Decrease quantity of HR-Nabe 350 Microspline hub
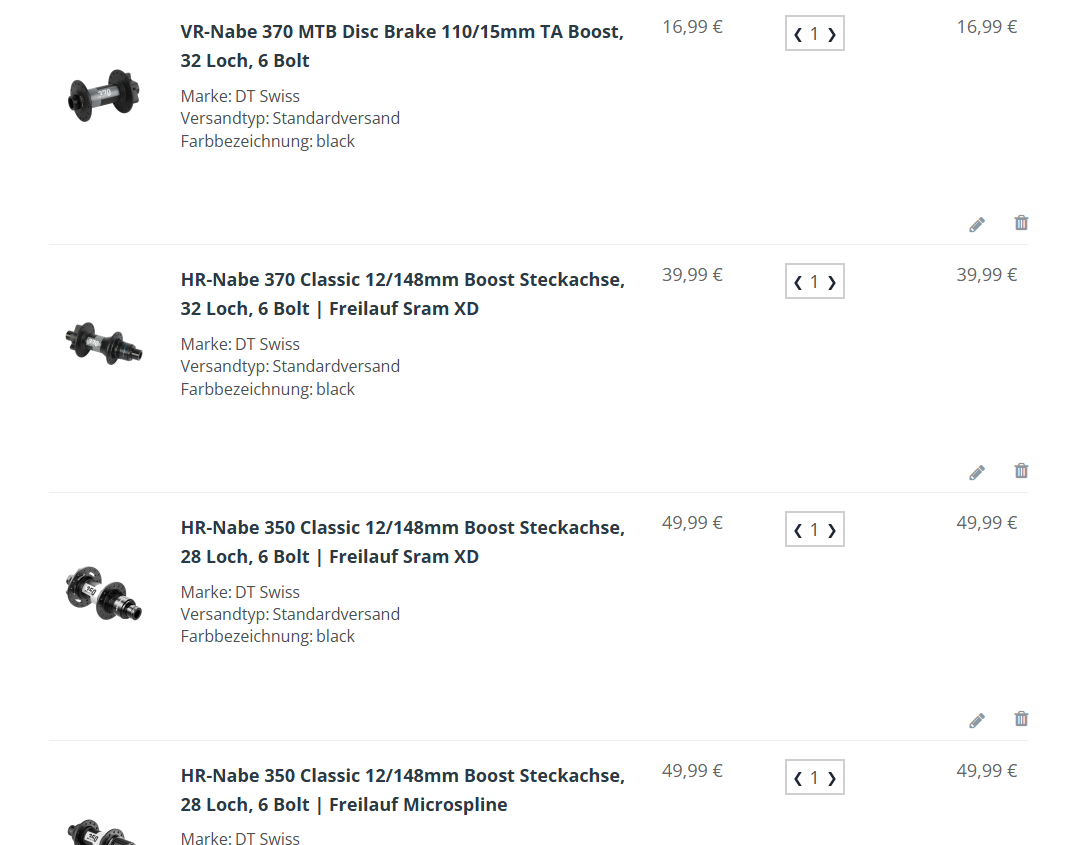This screenshot has width=1076, height=845. (798, 779)
